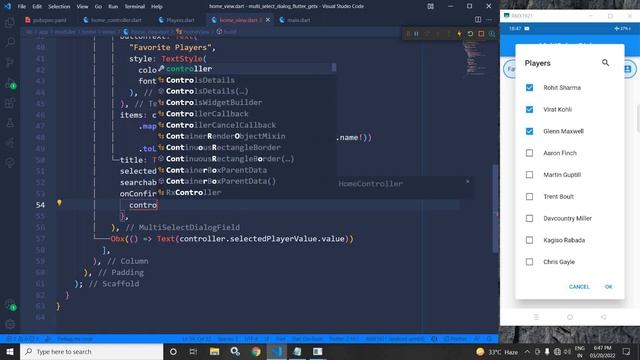Choose 'RxController' suggestion
The image size is (640, 360).
click(x=247, y=192)
